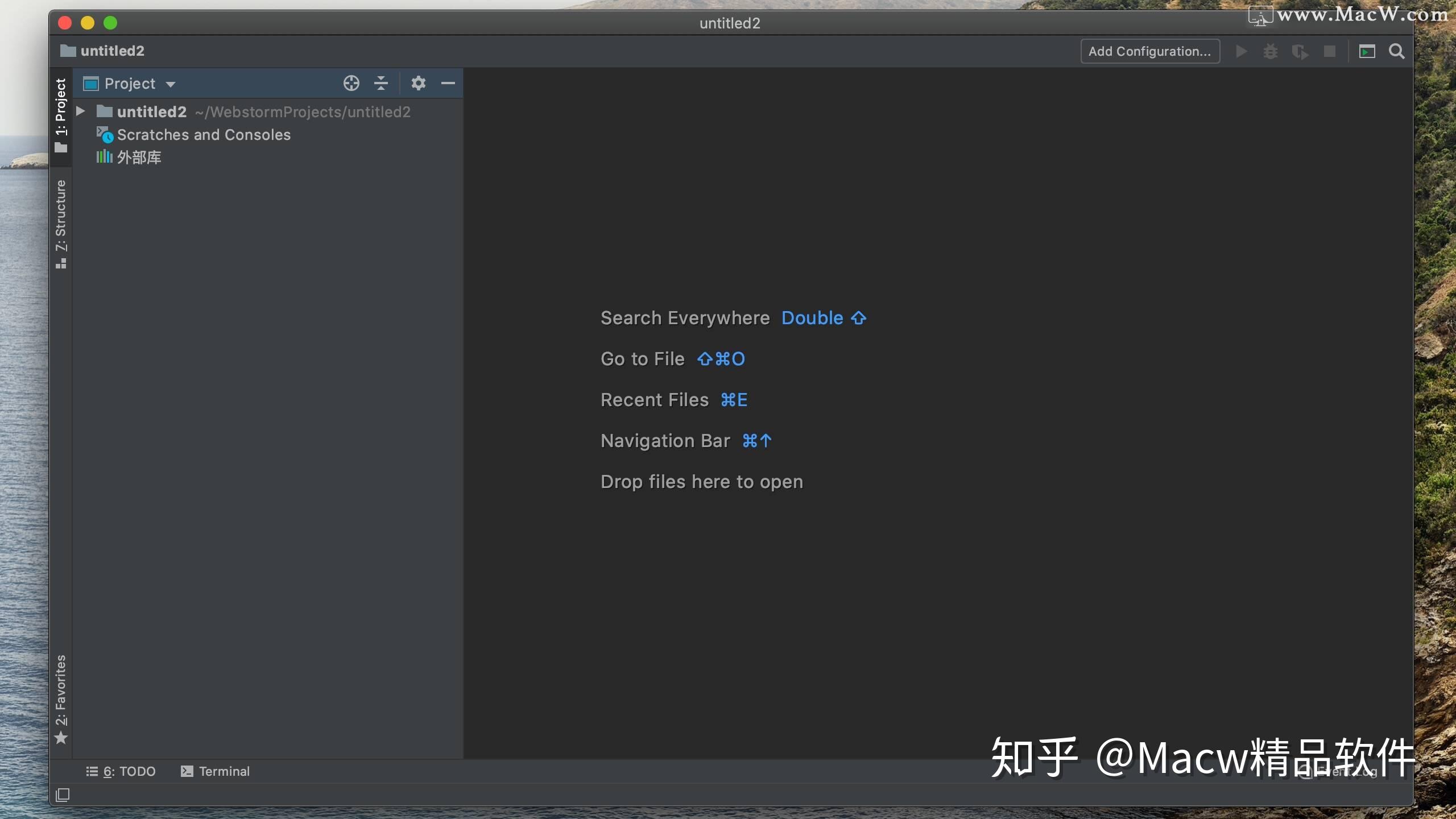The height and width of the screenshot is (819, 1456).
Task: Run with coverage icon
Action: click(x=1300, y=52)
